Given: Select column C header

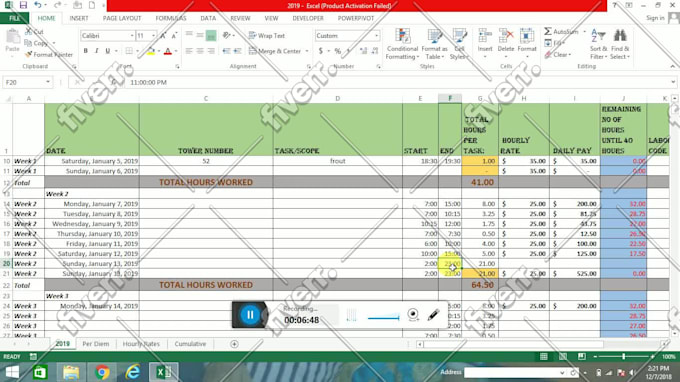Looking at the screenshot, I should (x=206, y=98).
